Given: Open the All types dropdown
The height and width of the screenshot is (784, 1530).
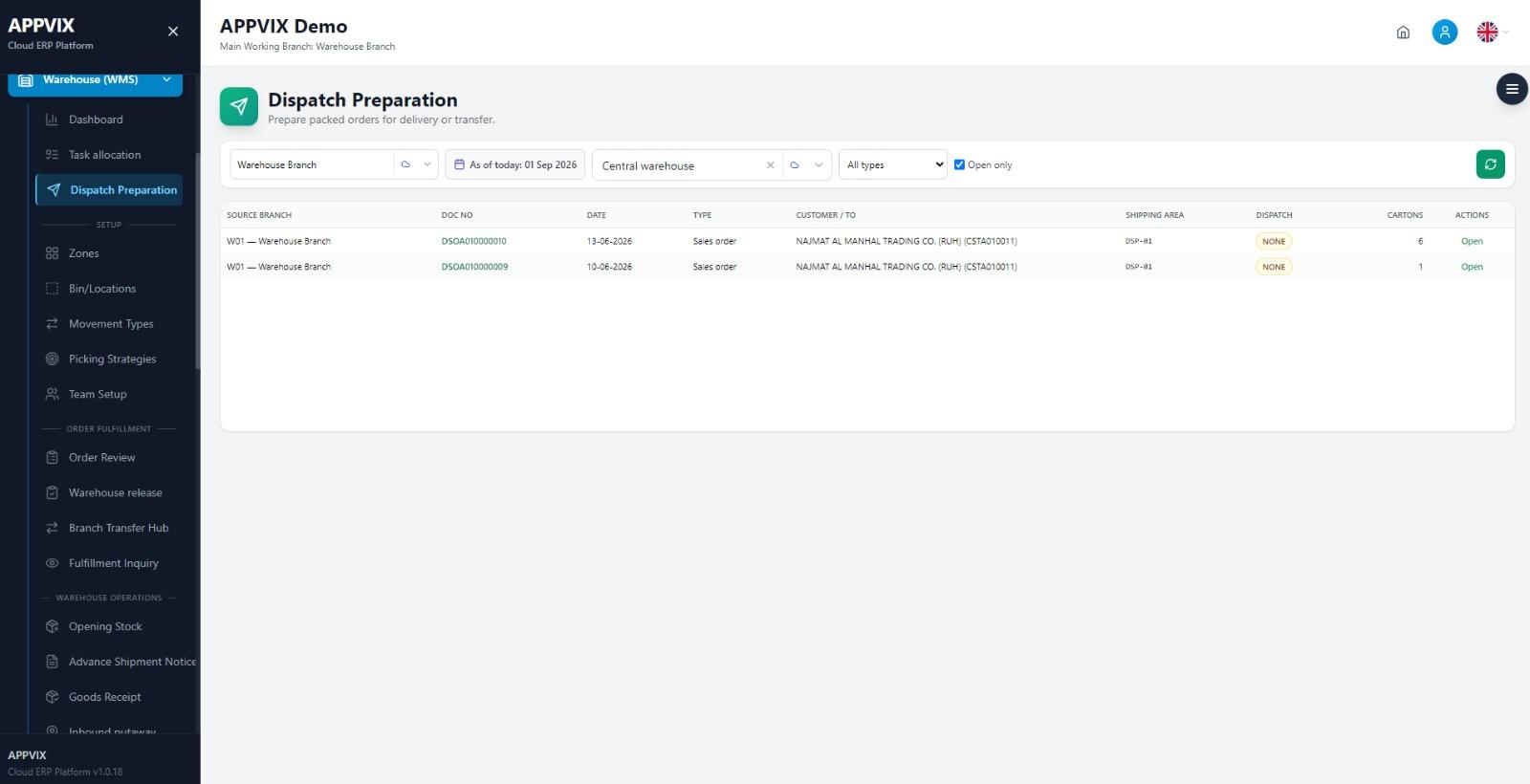Looking at the screenshot, I should 893,164.
